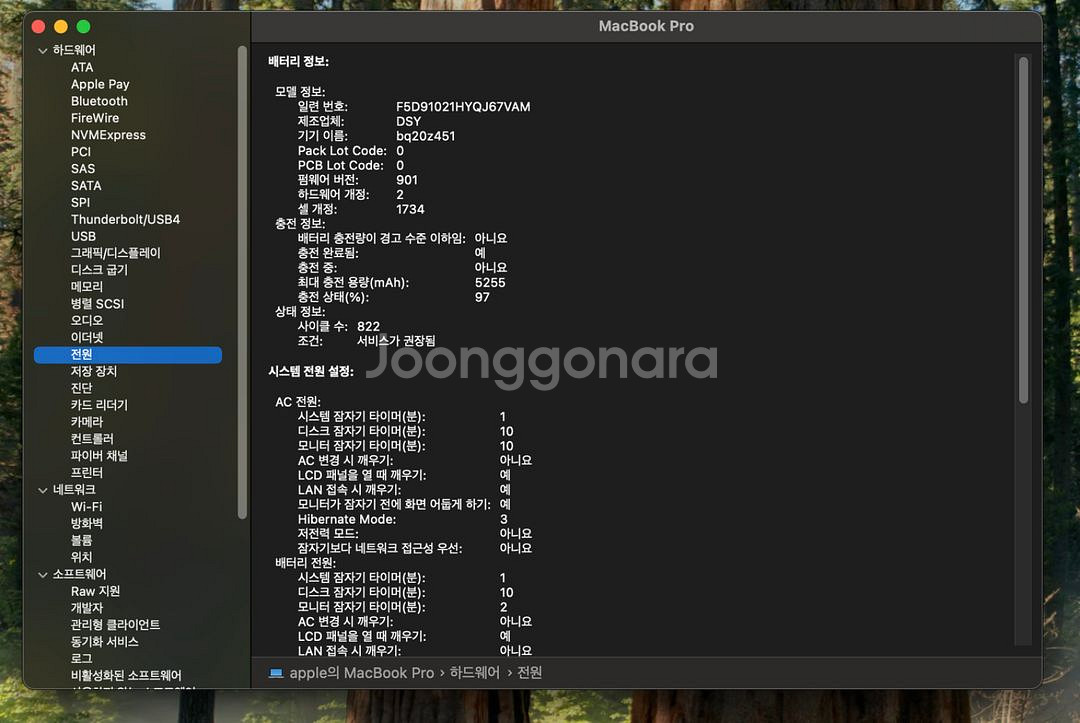Open Apple Pay in sidebar
This screenshot has height=723, width=1080.
pyautogui.click(x=100, y=84)
